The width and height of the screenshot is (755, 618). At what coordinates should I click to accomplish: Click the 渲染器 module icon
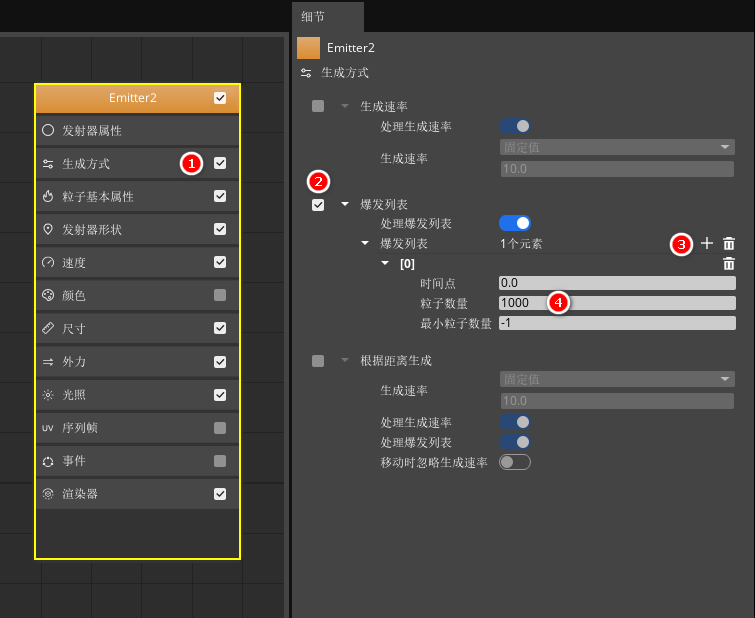48,494
